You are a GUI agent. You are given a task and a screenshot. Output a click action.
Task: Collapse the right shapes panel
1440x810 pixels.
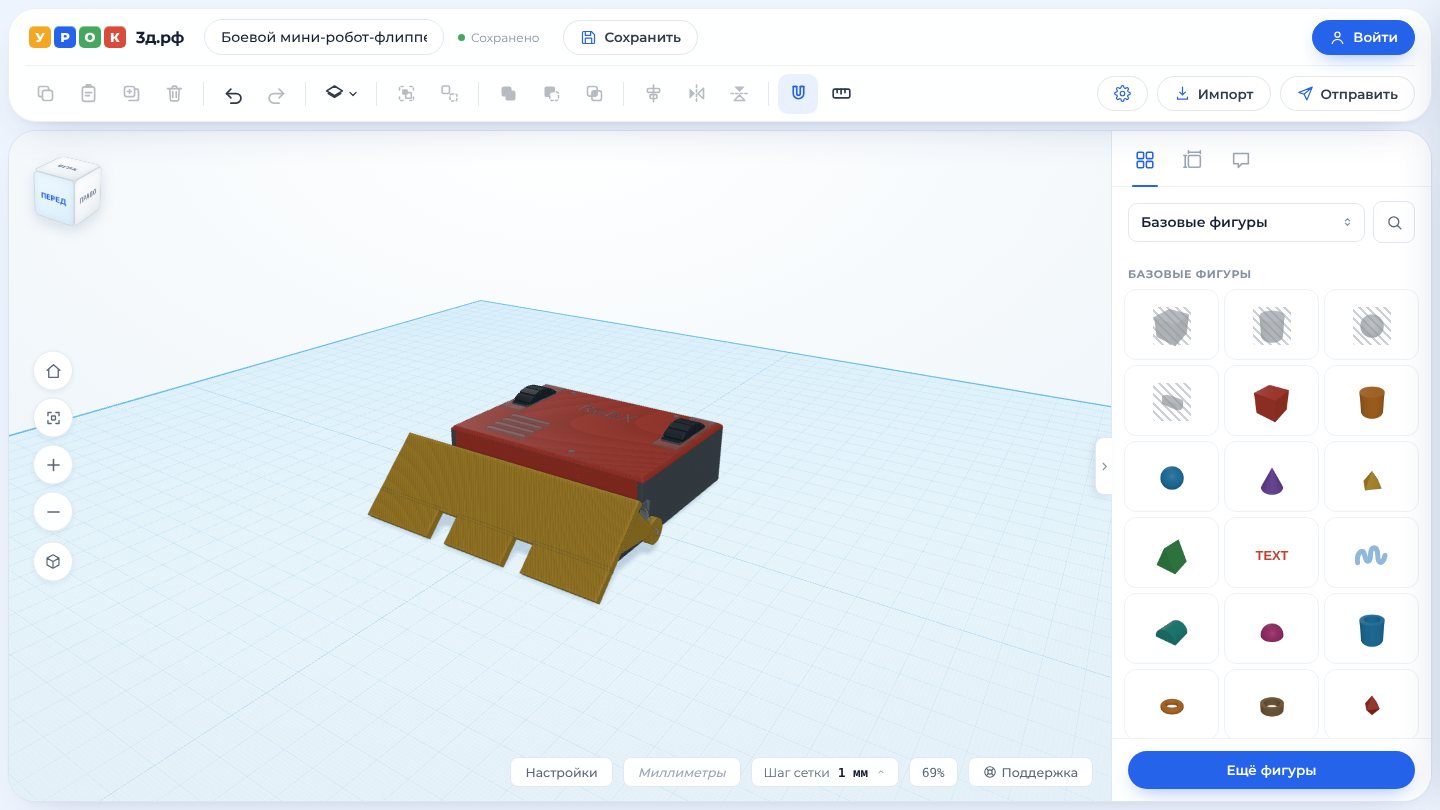(1104, 466)
